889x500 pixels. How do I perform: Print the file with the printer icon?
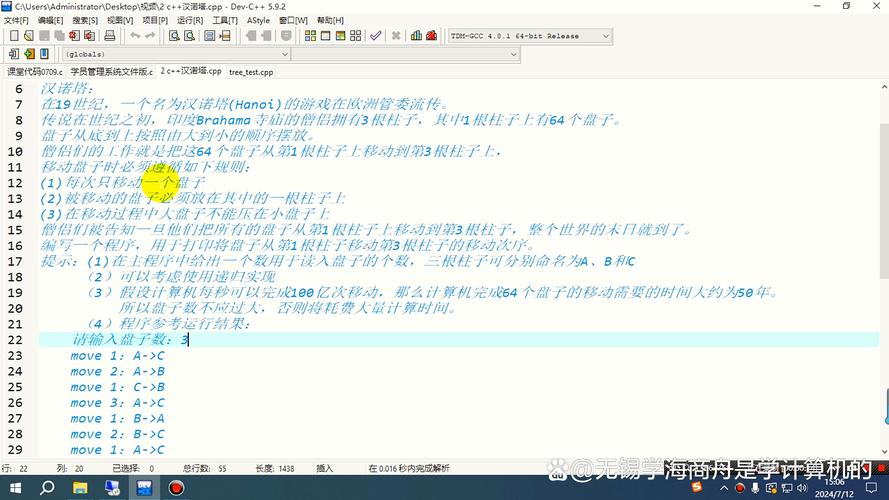[109, 36]
